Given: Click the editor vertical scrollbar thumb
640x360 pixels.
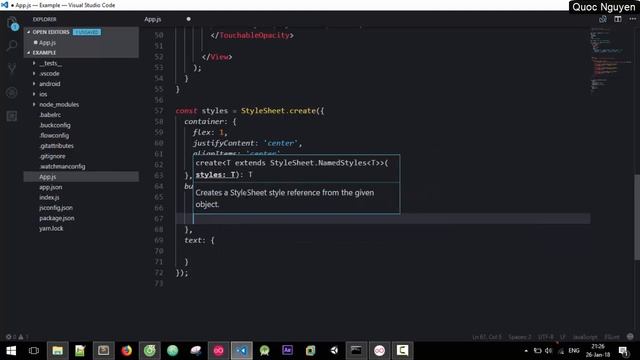Looking at the screenshot, I should pyautogui.click(x=637, y=216).
